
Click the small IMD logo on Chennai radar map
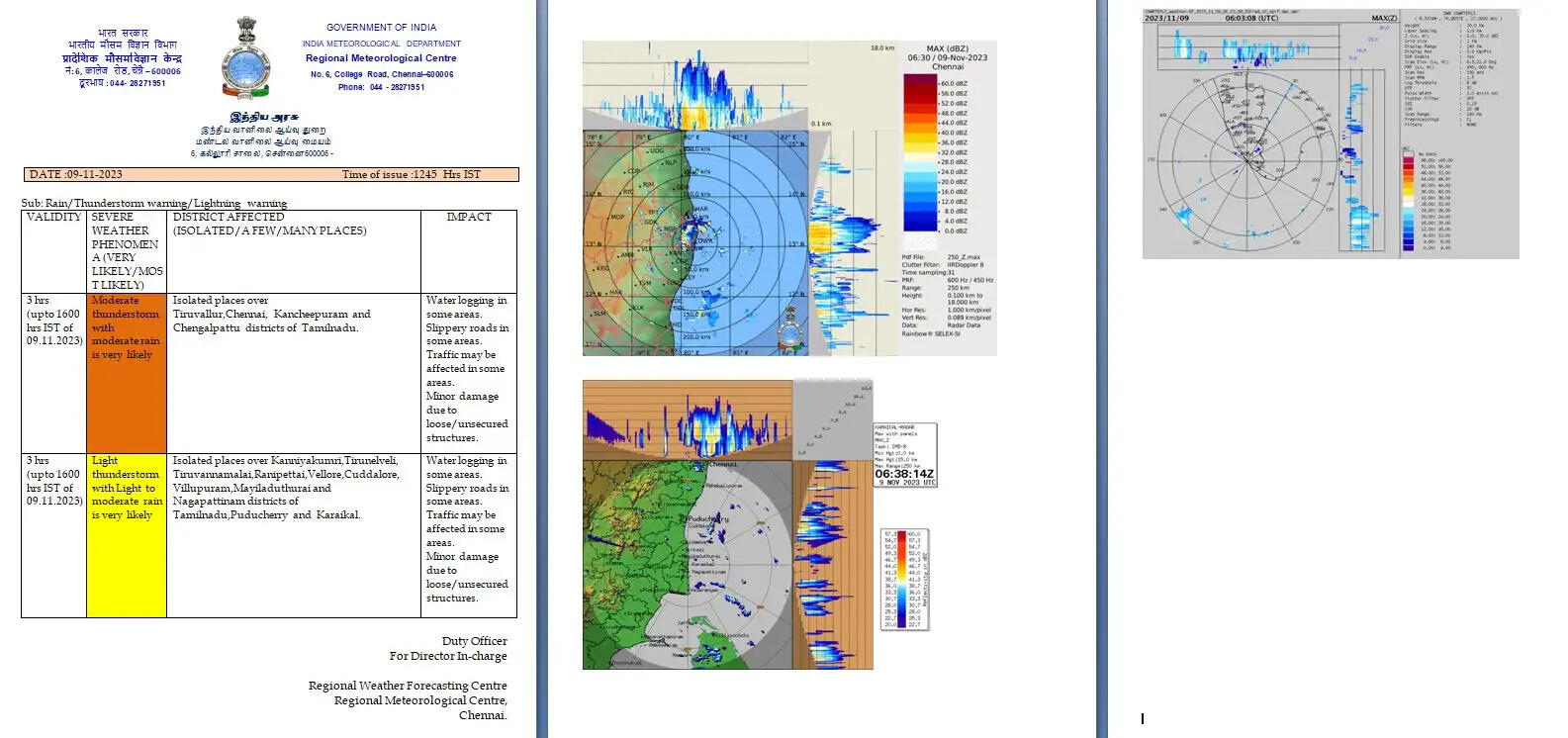coord(789,328)
